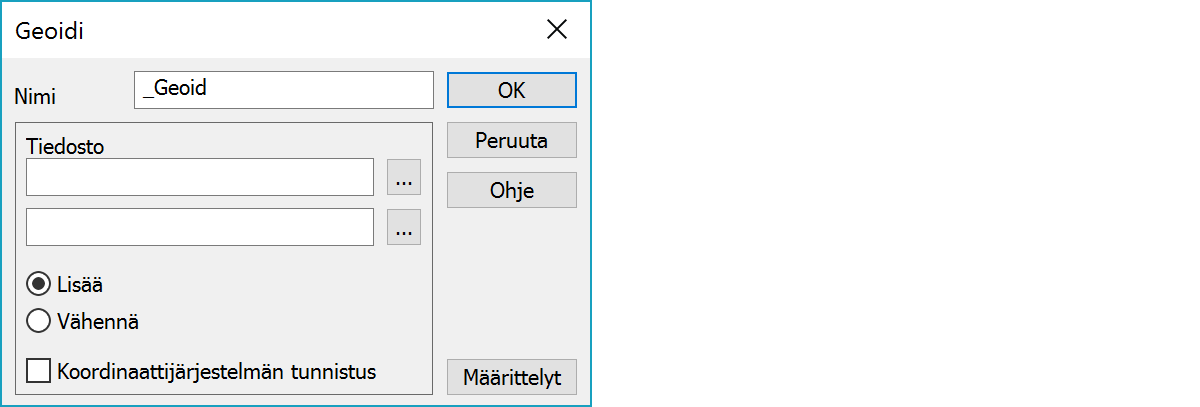Enable the Koordinaattijärjestelmän tunnistus checkbox
Image resolution: width=1200 pixels, height=407 pixels.
(39, 372)
